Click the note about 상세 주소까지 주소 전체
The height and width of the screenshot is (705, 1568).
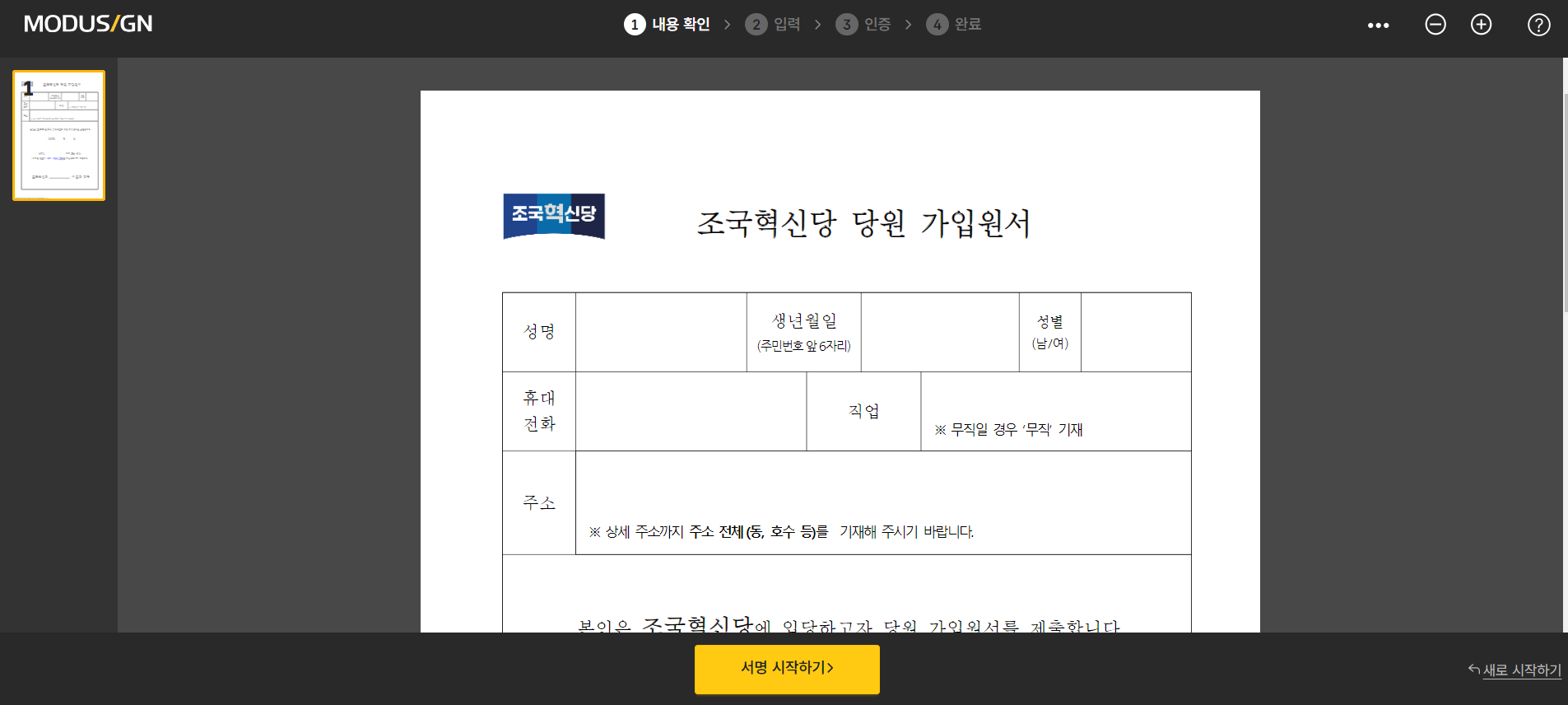pos(781,532)
